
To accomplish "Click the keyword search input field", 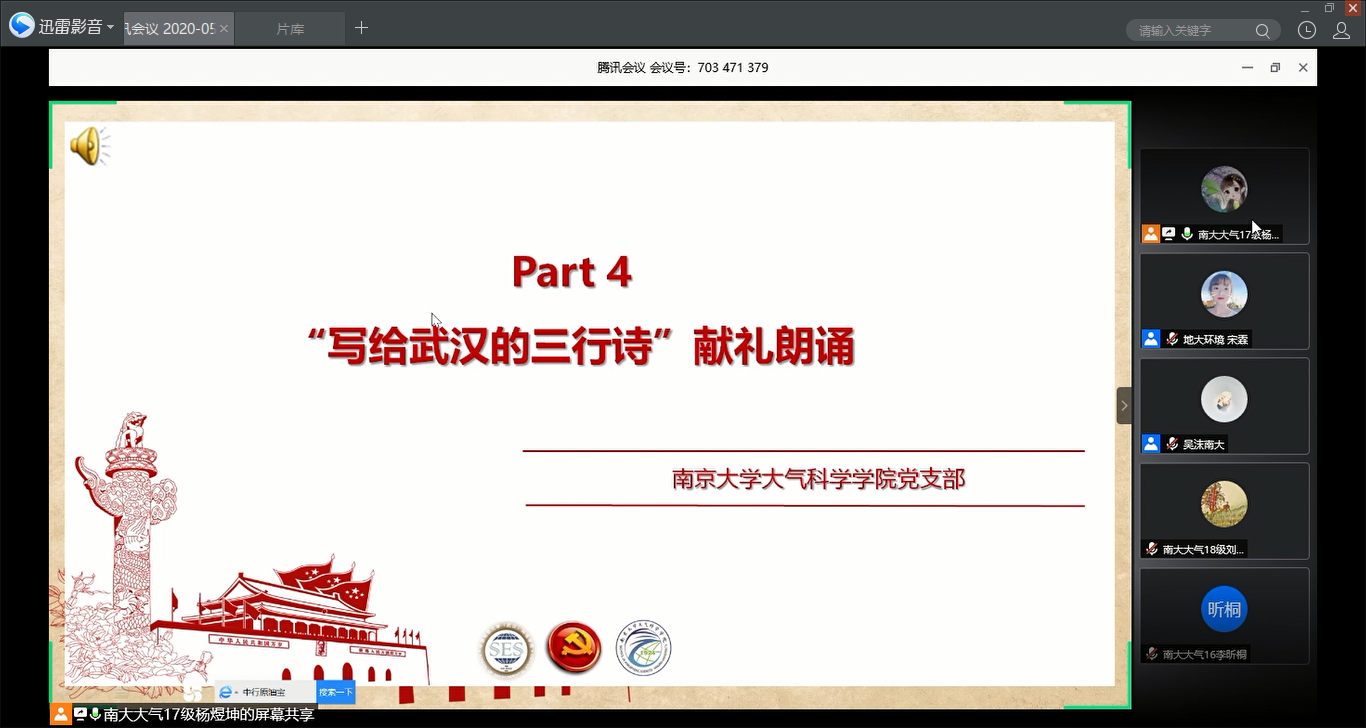I will coord(1190,31).
